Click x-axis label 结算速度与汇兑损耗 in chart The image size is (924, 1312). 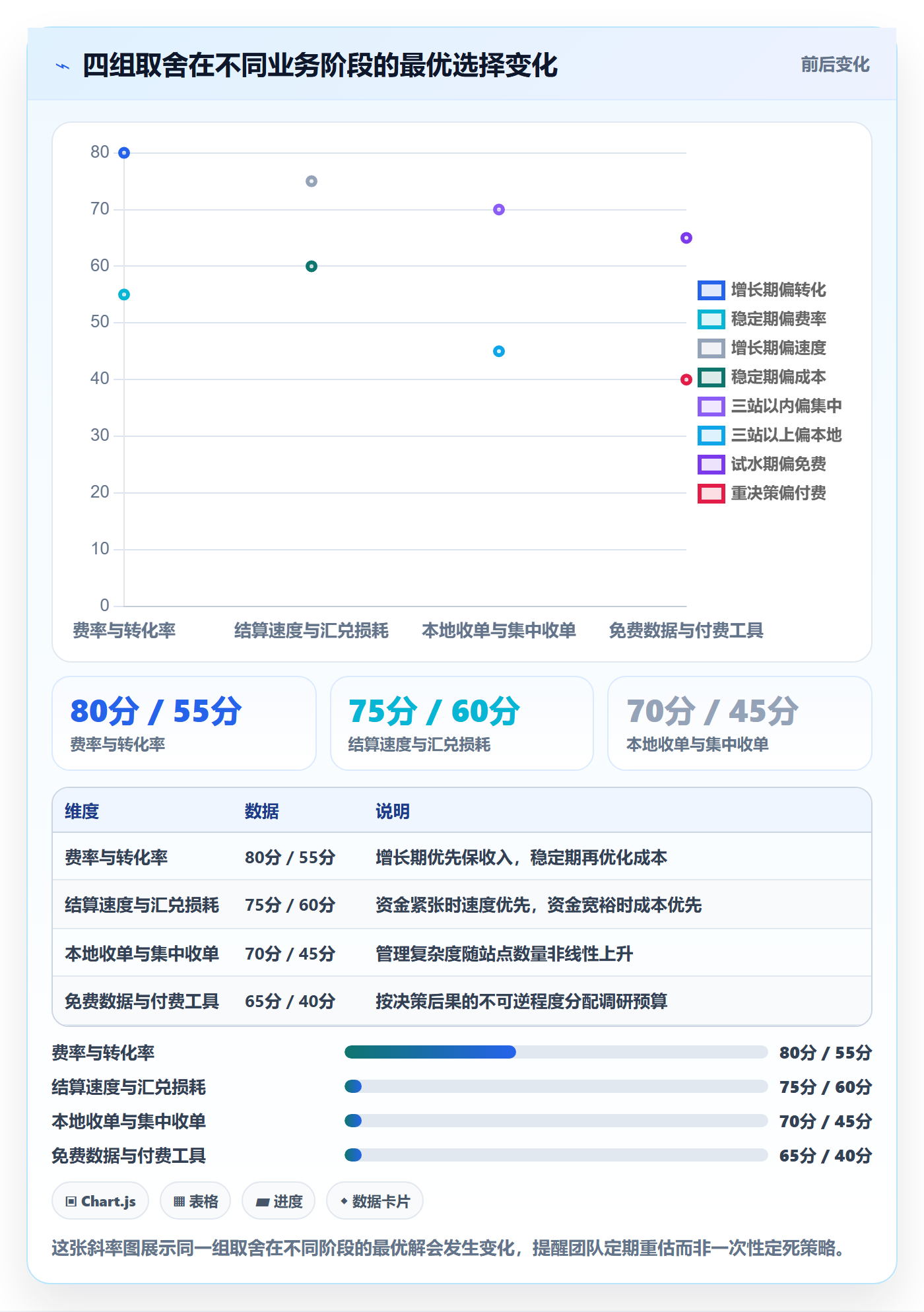(312, 630)
